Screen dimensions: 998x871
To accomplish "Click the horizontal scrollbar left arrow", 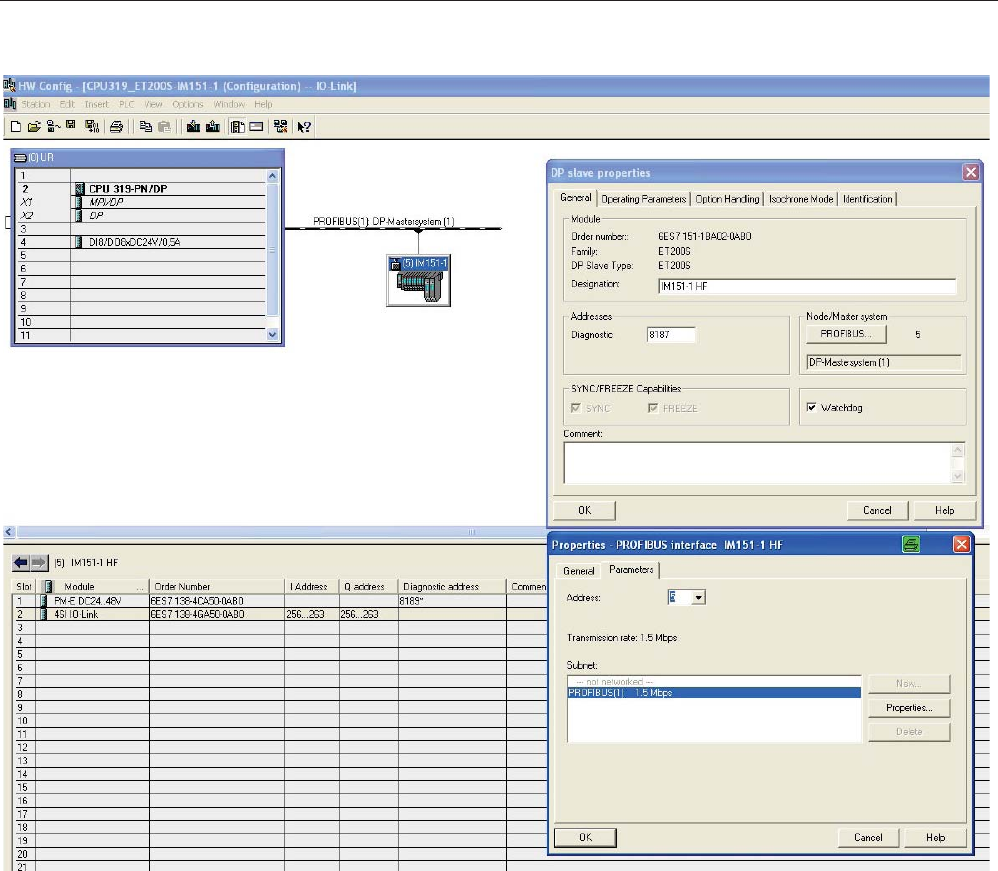I will point(9,532).
